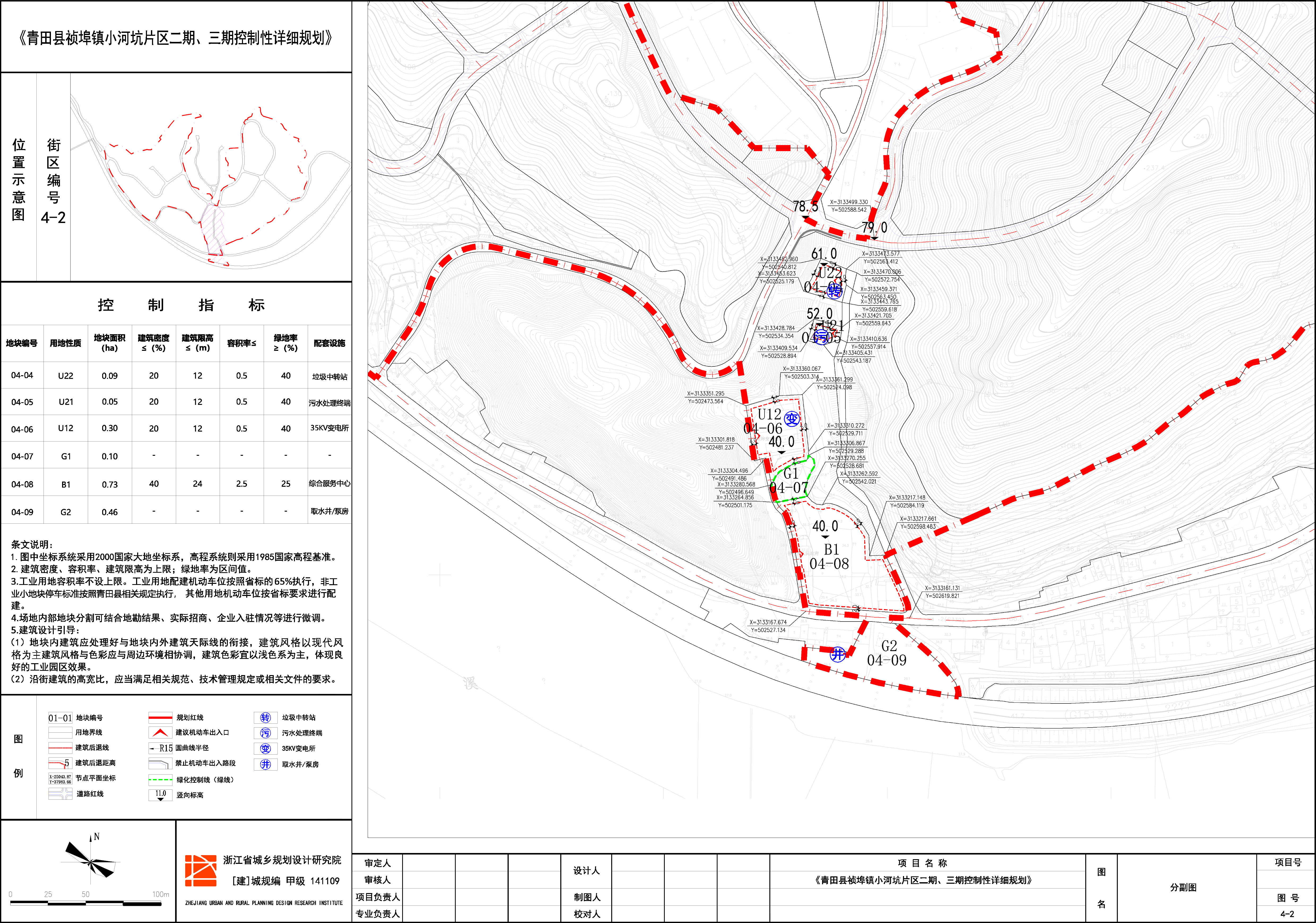This screenshot has width=1316, height=923.
Task: Click the '79.0' elevation label on the map
Action: click(x=875, y=228)
